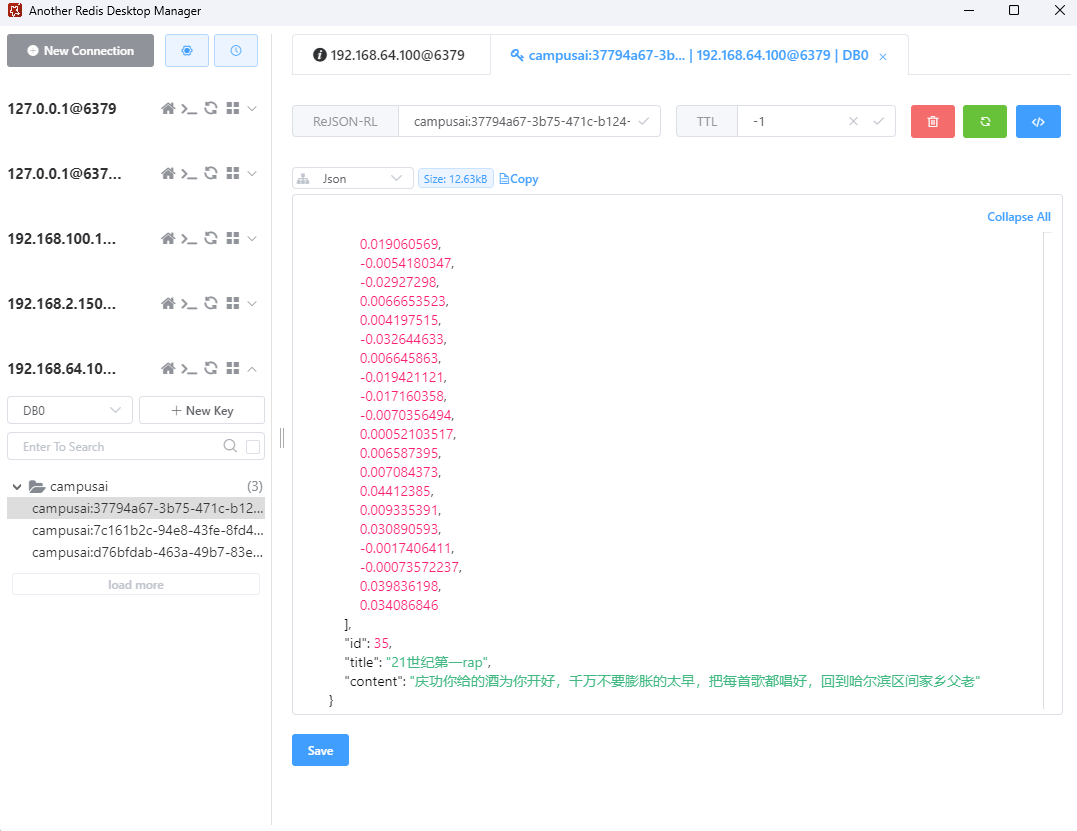This screenshot has width=1077, height=831.
Task: Copy the JSON value using the Copy icon
Action: (518, 178)
